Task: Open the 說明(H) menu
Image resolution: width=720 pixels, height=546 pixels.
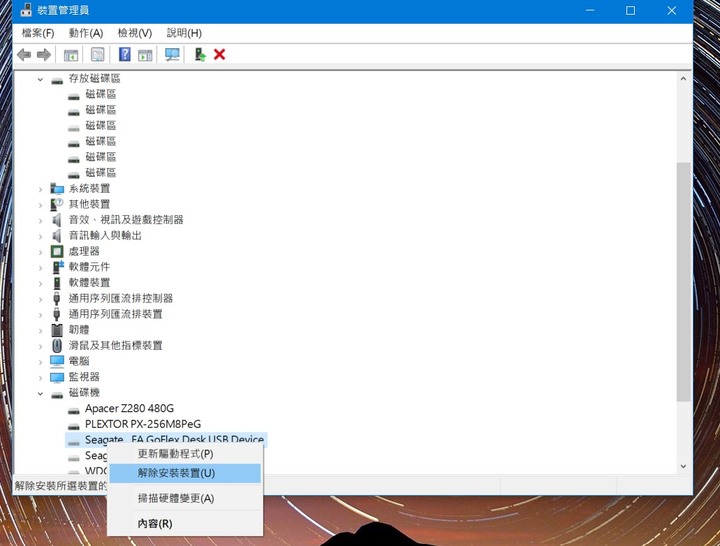Action: (184, 33)
